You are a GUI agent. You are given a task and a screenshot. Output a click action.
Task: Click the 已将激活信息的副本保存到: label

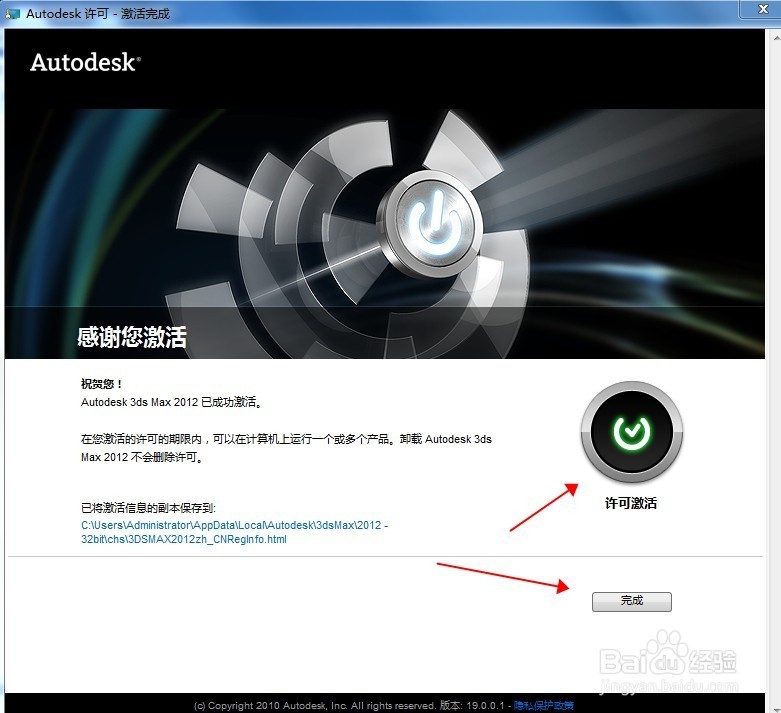[x=148, y=508]
